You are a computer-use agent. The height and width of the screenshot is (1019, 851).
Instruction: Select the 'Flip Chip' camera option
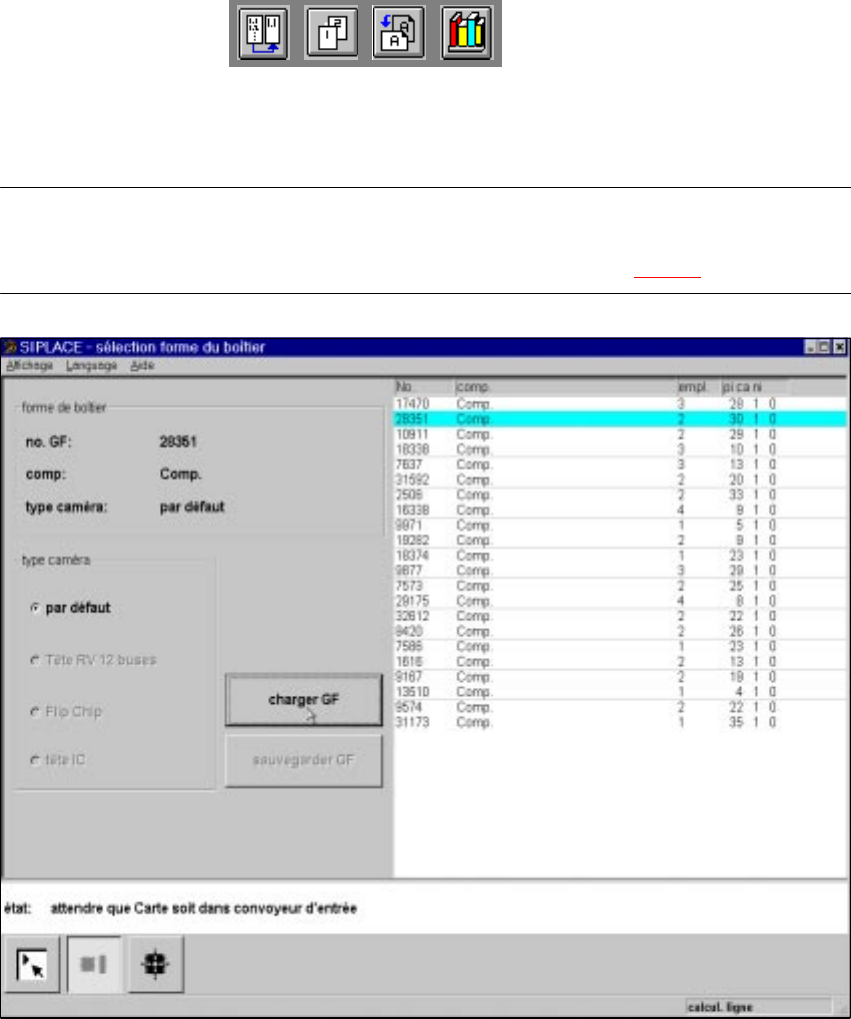(x=66, y=712)
